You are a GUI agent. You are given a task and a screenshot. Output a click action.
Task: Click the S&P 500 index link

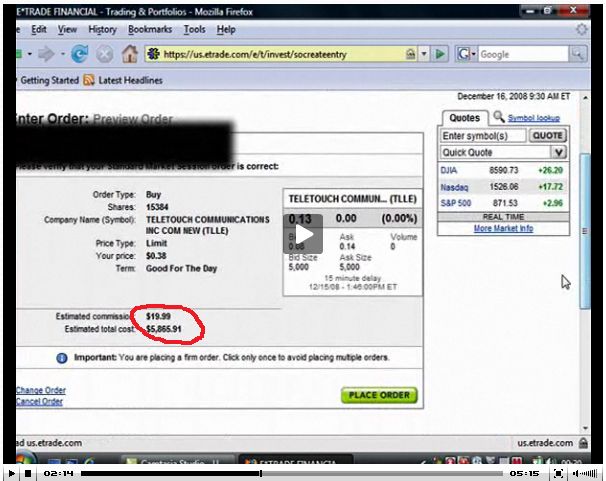(x=456, y=203)
